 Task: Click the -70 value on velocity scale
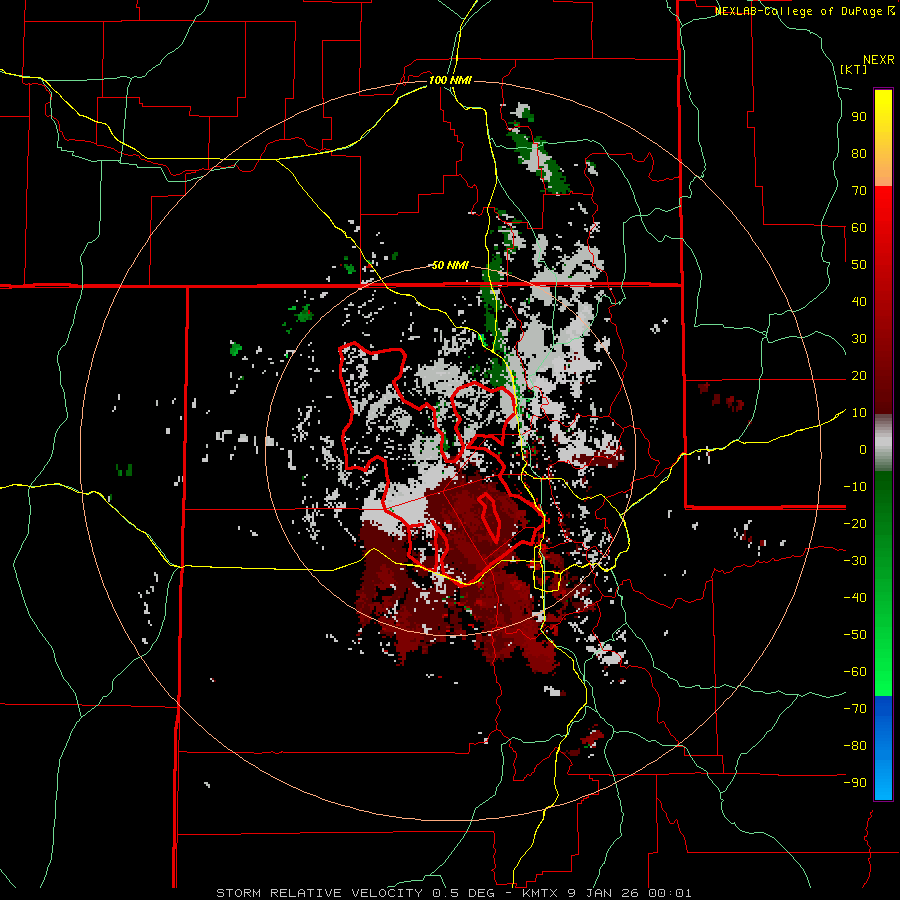click(855, 709)
